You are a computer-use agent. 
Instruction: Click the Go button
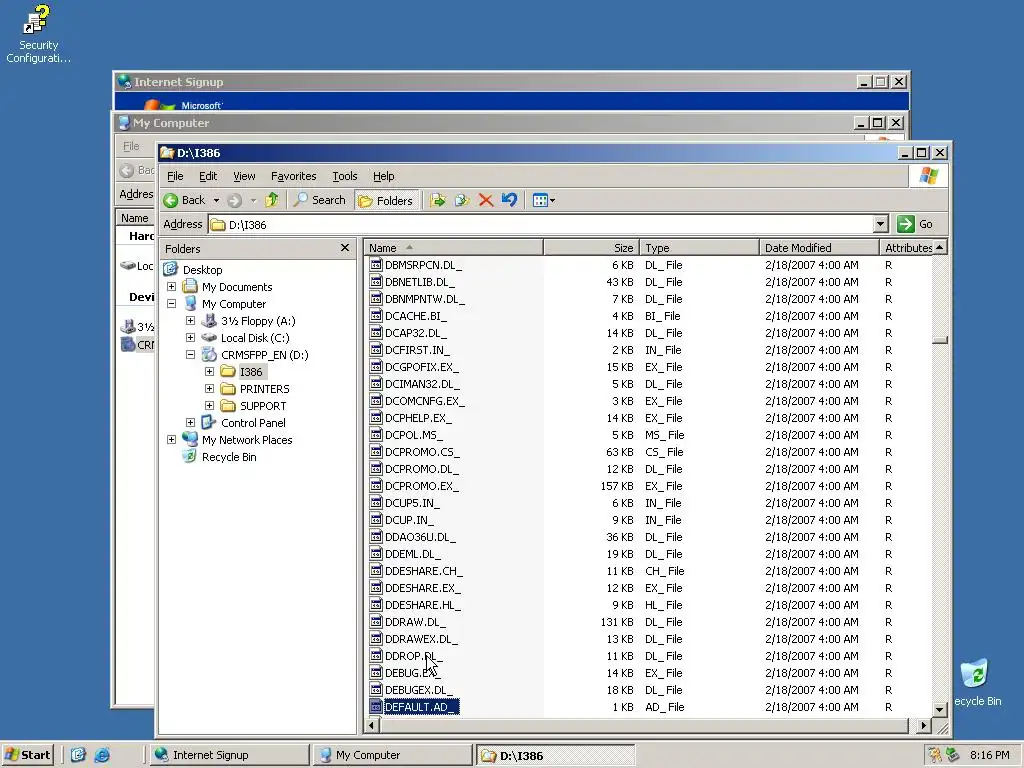(x=915, y=224)
